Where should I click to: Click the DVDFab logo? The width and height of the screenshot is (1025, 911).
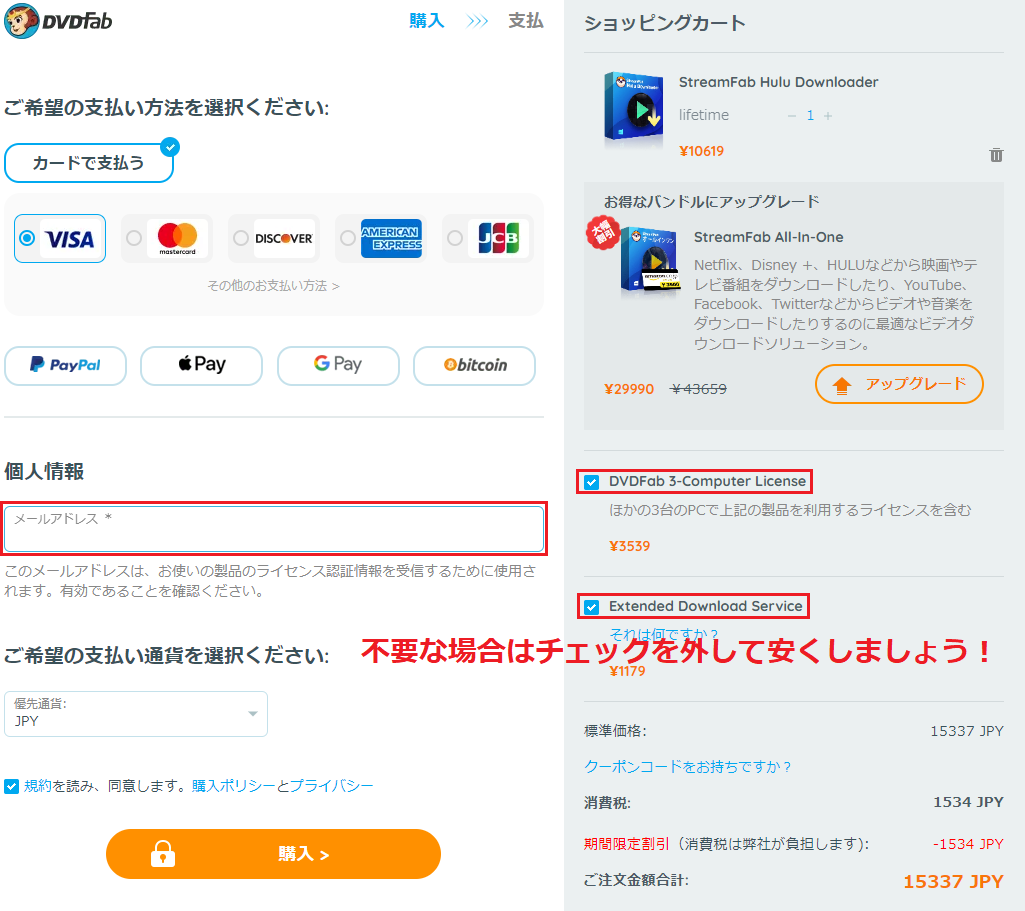[x=58, y=21]
